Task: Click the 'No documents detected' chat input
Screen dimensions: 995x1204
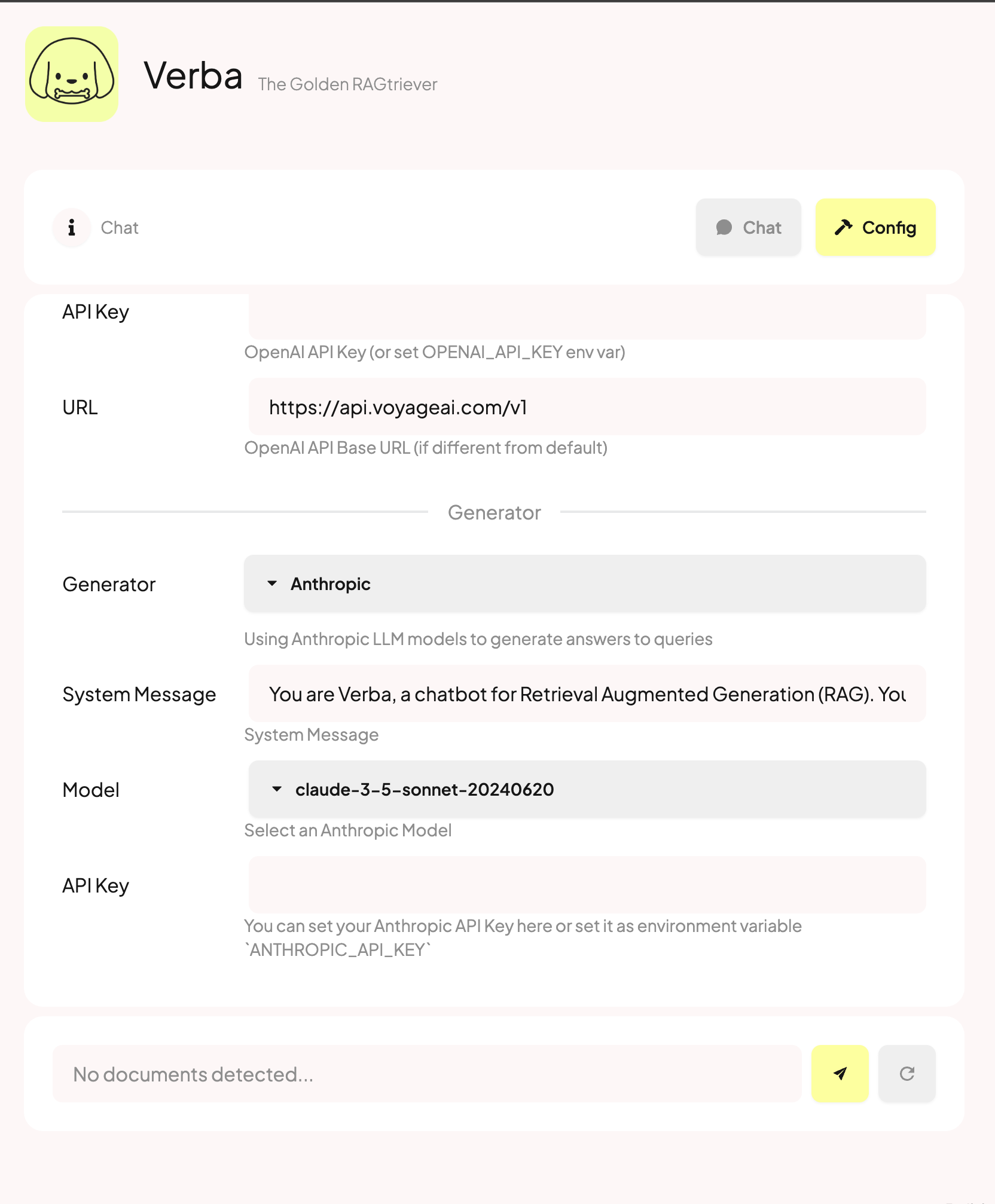Action: [427, 1074]
